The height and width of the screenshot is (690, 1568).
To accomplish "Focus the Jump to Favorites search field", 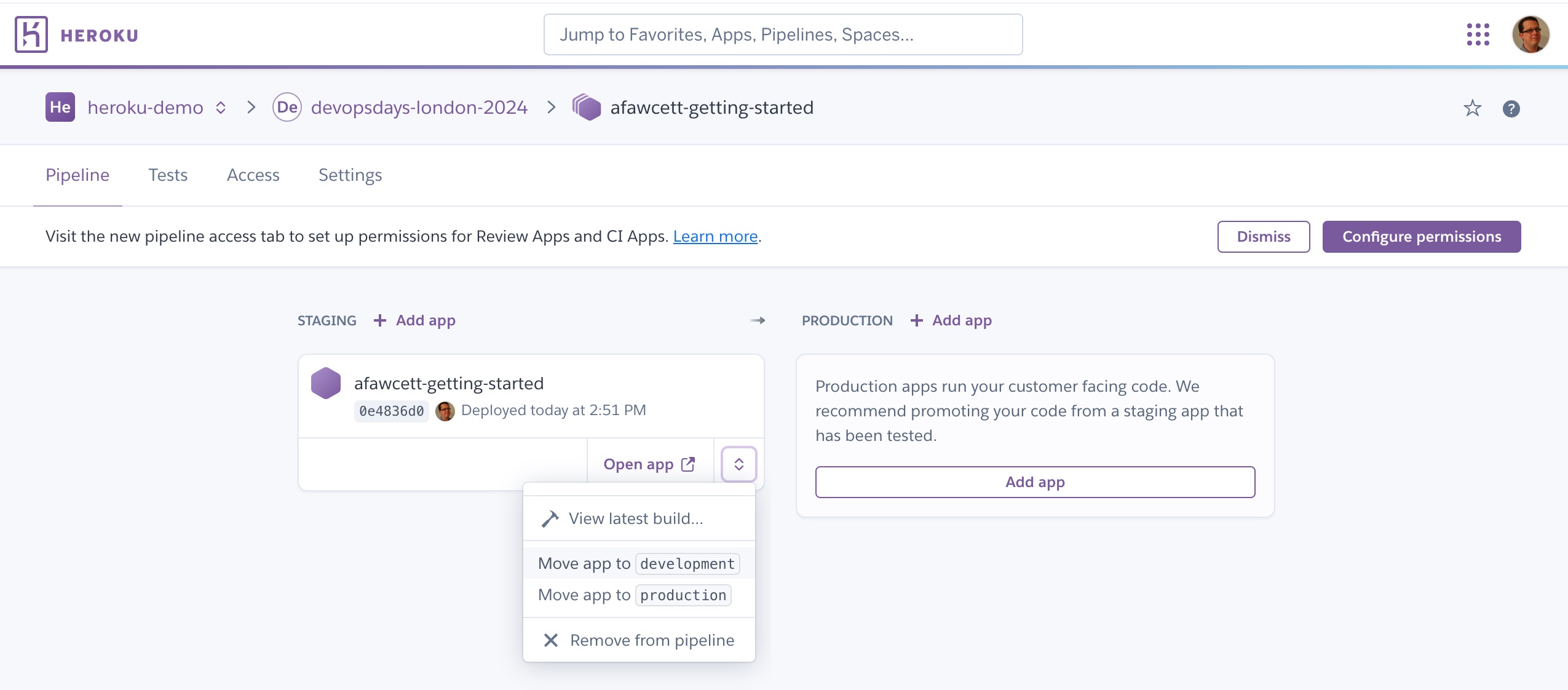I will click(783, 34).
